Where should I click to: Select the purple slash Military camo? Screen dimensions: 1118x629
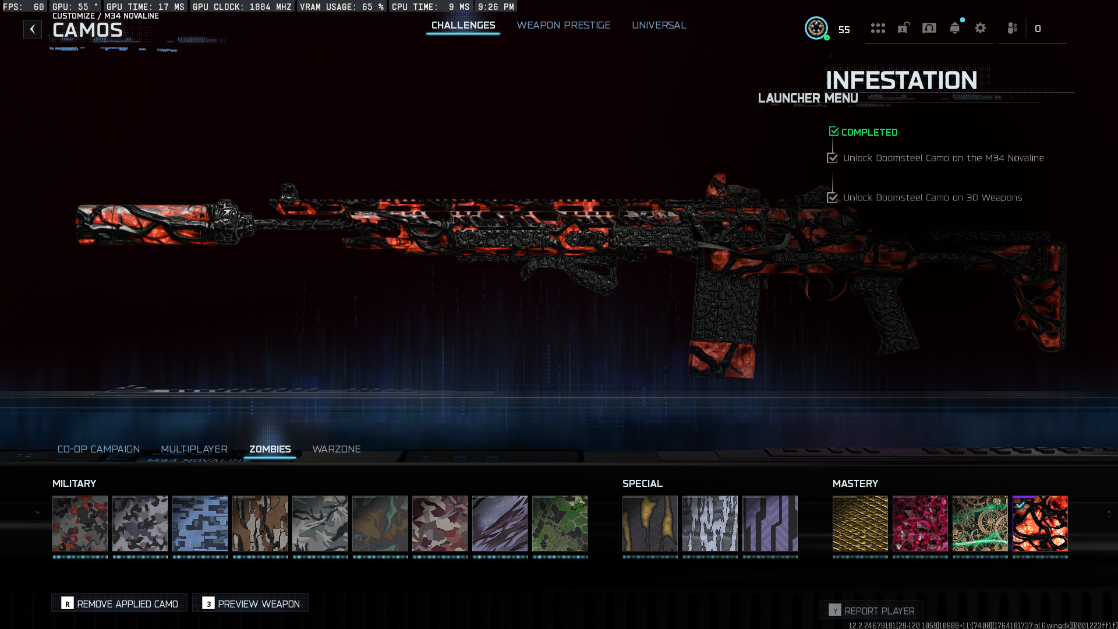coord(499,524)
